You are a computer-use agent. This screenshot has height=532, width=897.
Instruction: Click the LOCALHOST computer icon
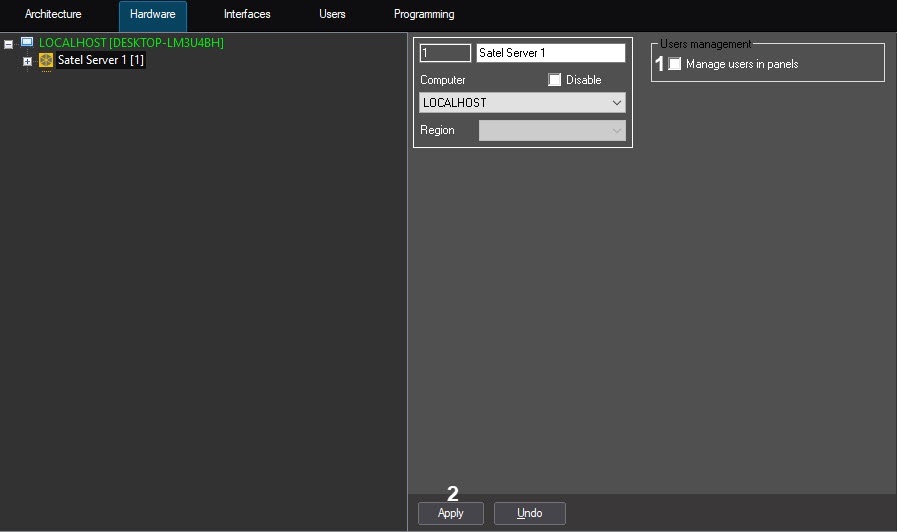click(x=27, y=42)
